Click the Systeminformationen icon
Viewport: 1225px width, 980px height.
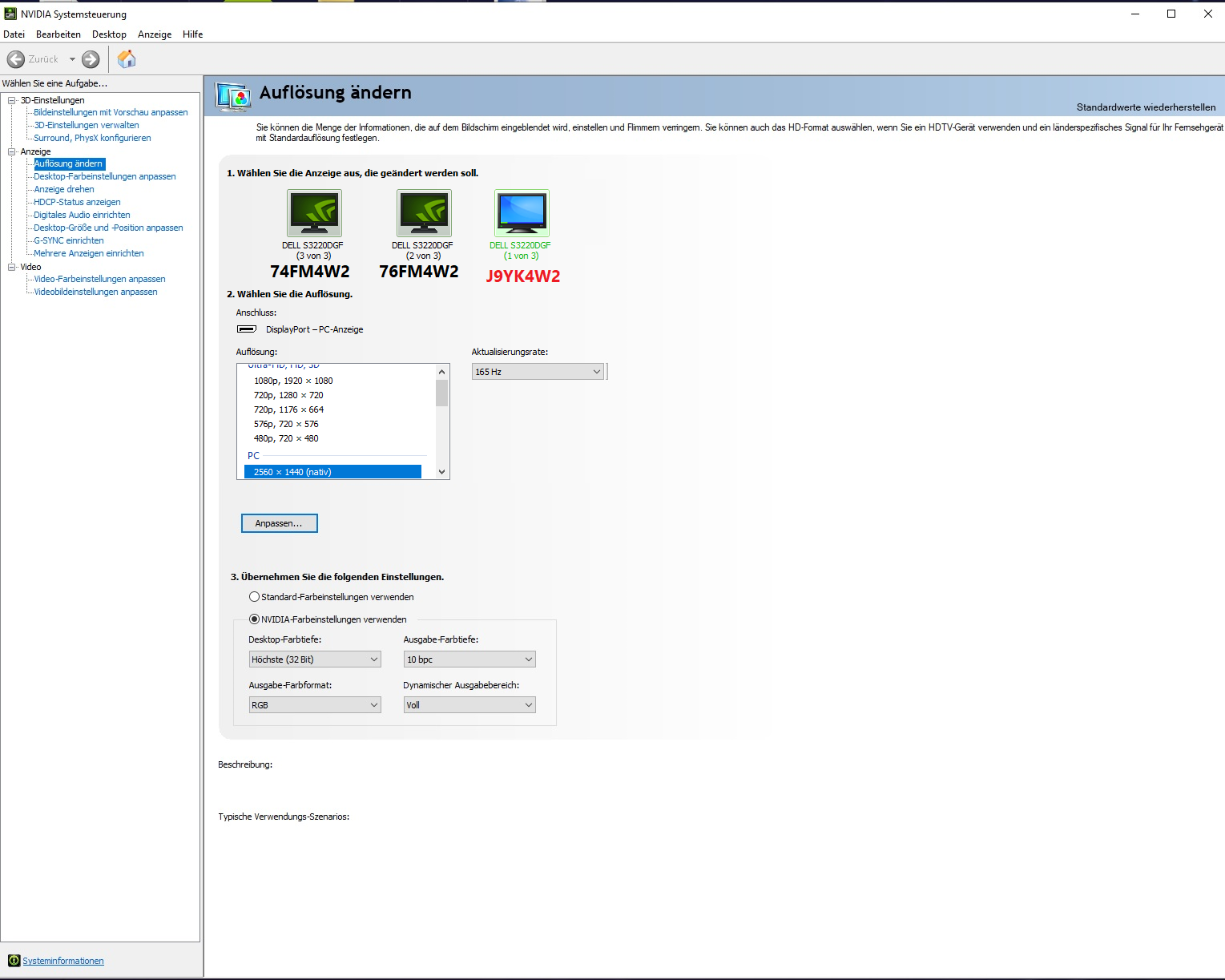[14, 961]
